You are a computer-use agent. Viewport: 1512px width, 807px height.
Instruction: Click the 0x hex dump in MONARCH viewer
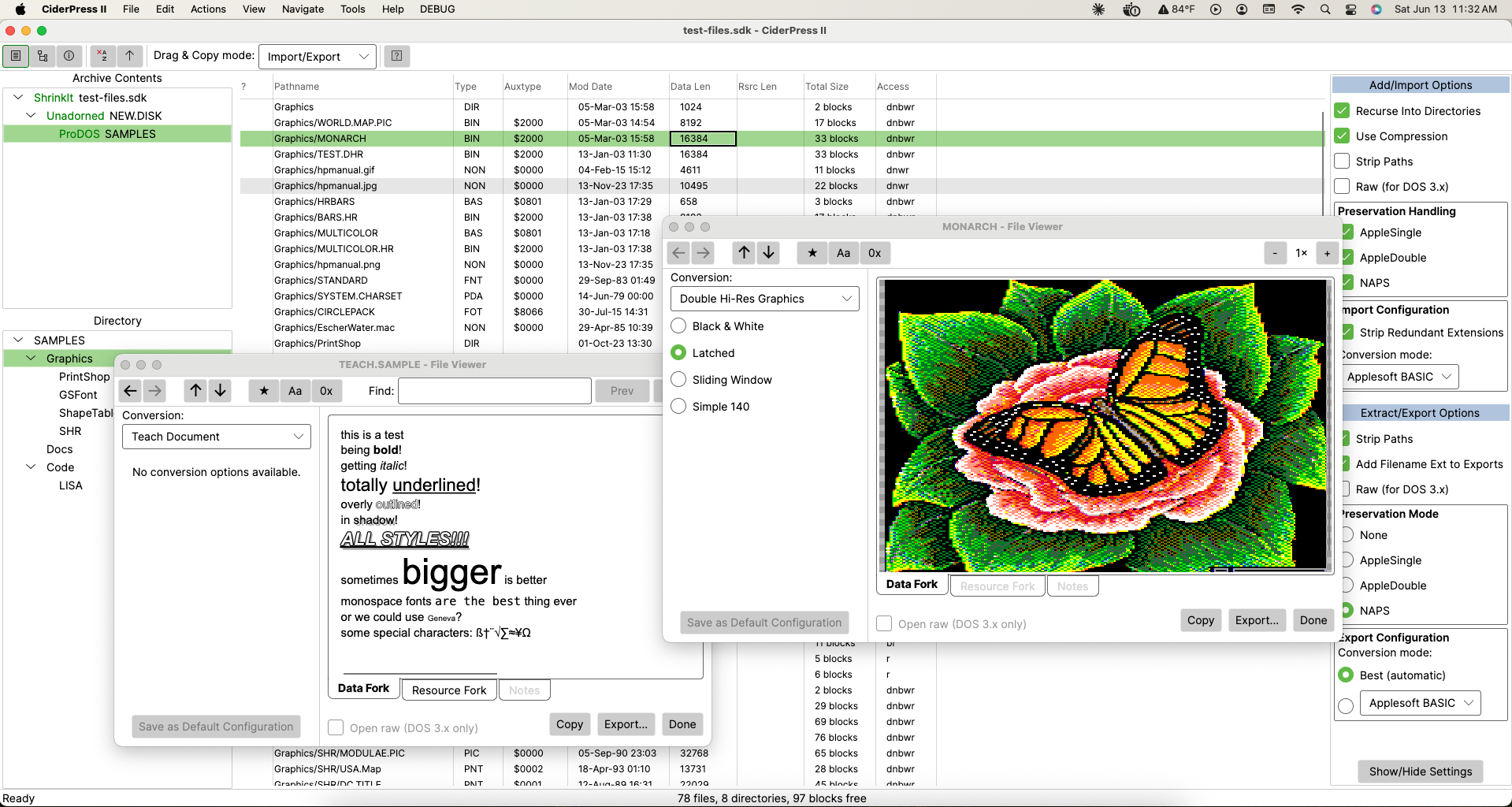pos(875,253)
